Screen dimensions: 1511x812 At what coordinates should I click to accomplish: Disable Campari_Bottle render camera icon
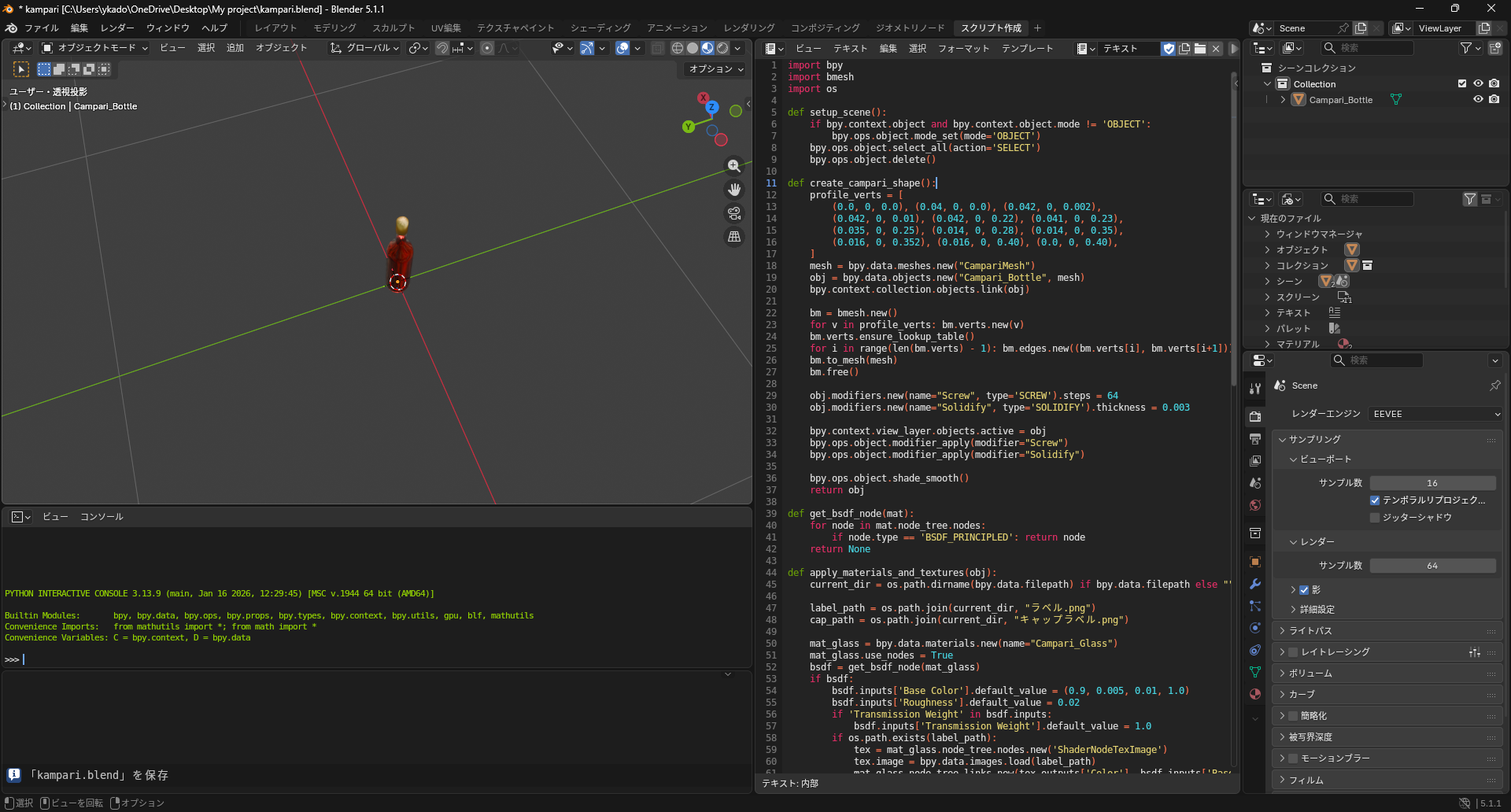(1494, 100)
